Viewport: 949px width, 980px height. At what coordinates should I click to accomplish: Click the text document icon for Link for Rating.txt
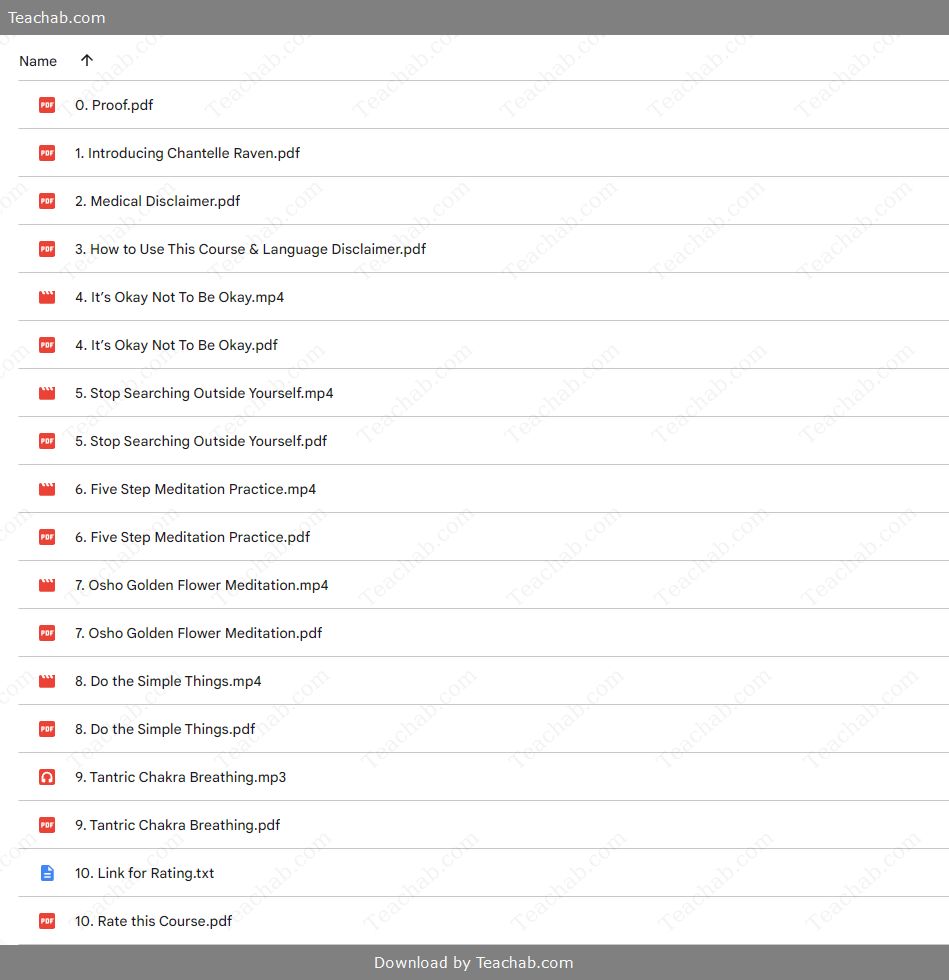pos(47,873)
